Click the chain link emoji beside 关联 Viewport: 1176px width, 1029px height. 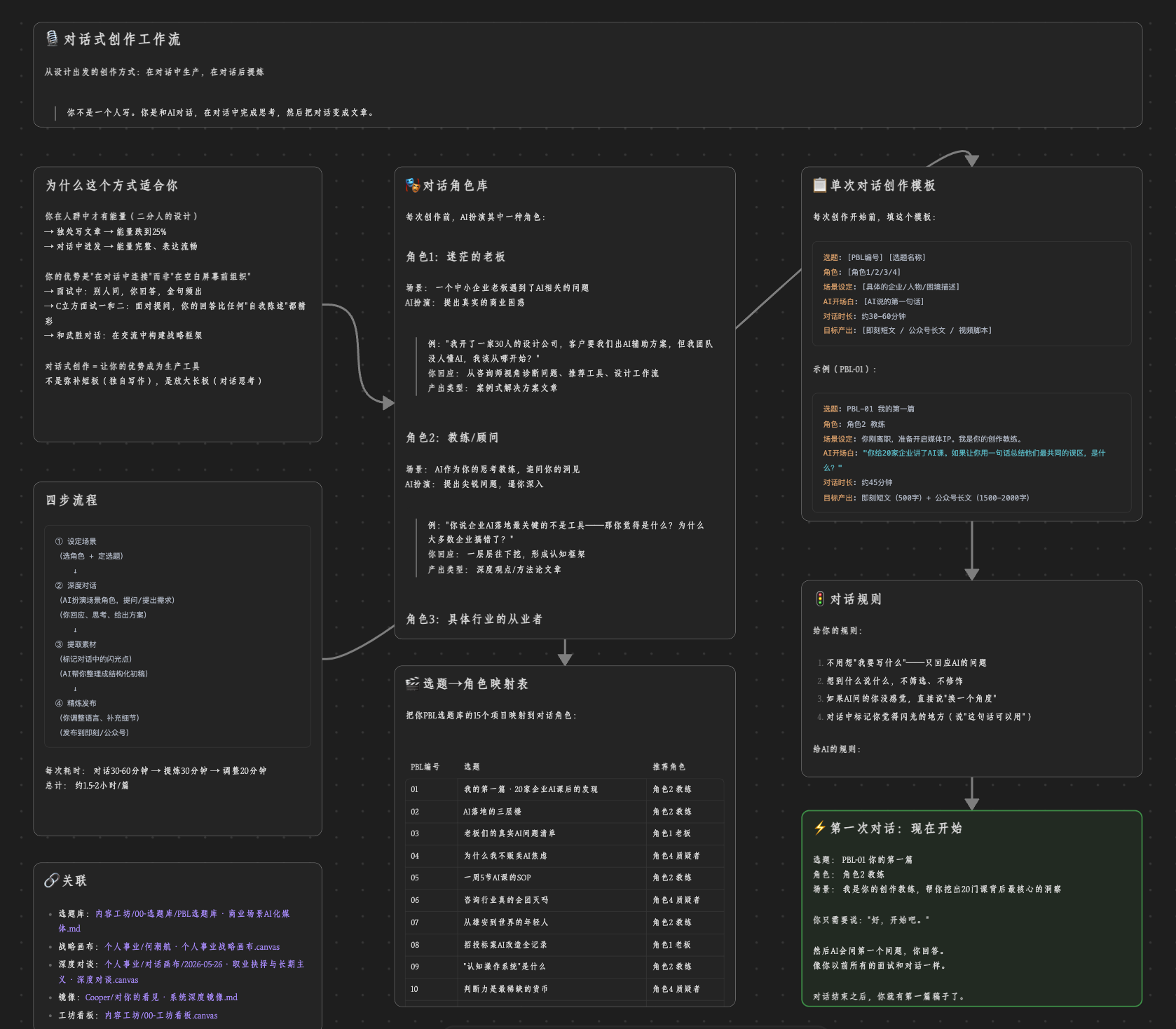point(52,880)
